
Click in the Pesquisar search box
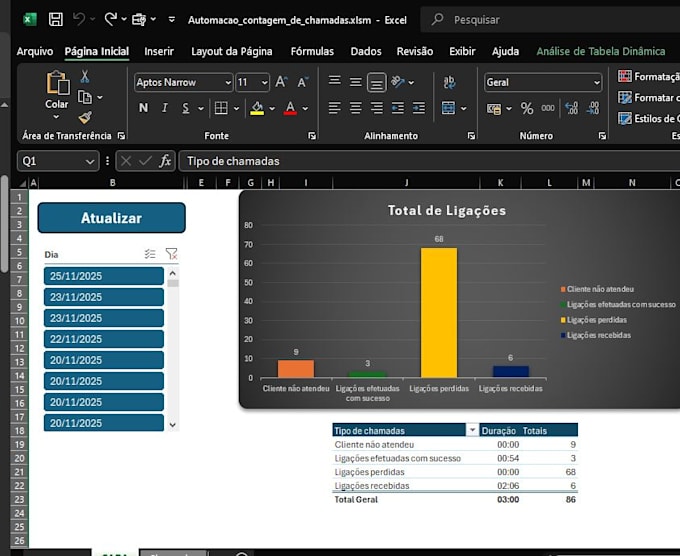click(550, 20)
